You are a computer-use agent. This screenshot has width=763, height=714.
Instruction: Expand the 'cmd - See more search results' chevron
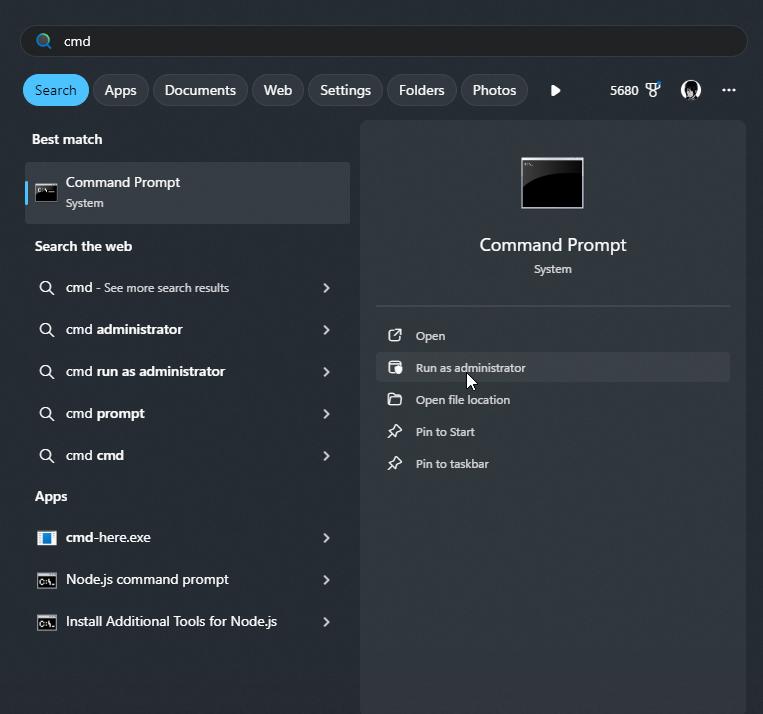pyautogui.click(x=327, y=288)
